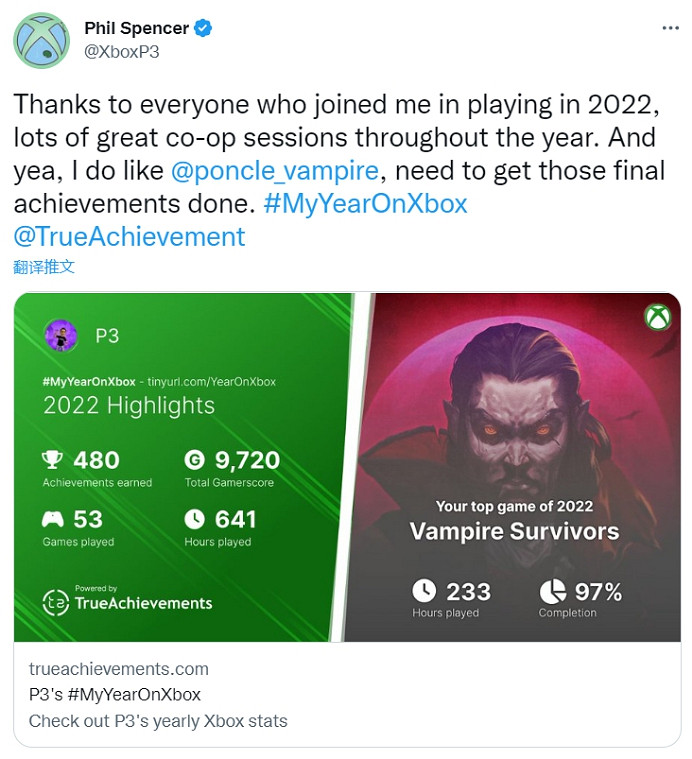692x759 pixels.
Task: Click Phil Spencer's Xbox profile avatar
Action: coord(41,41)
